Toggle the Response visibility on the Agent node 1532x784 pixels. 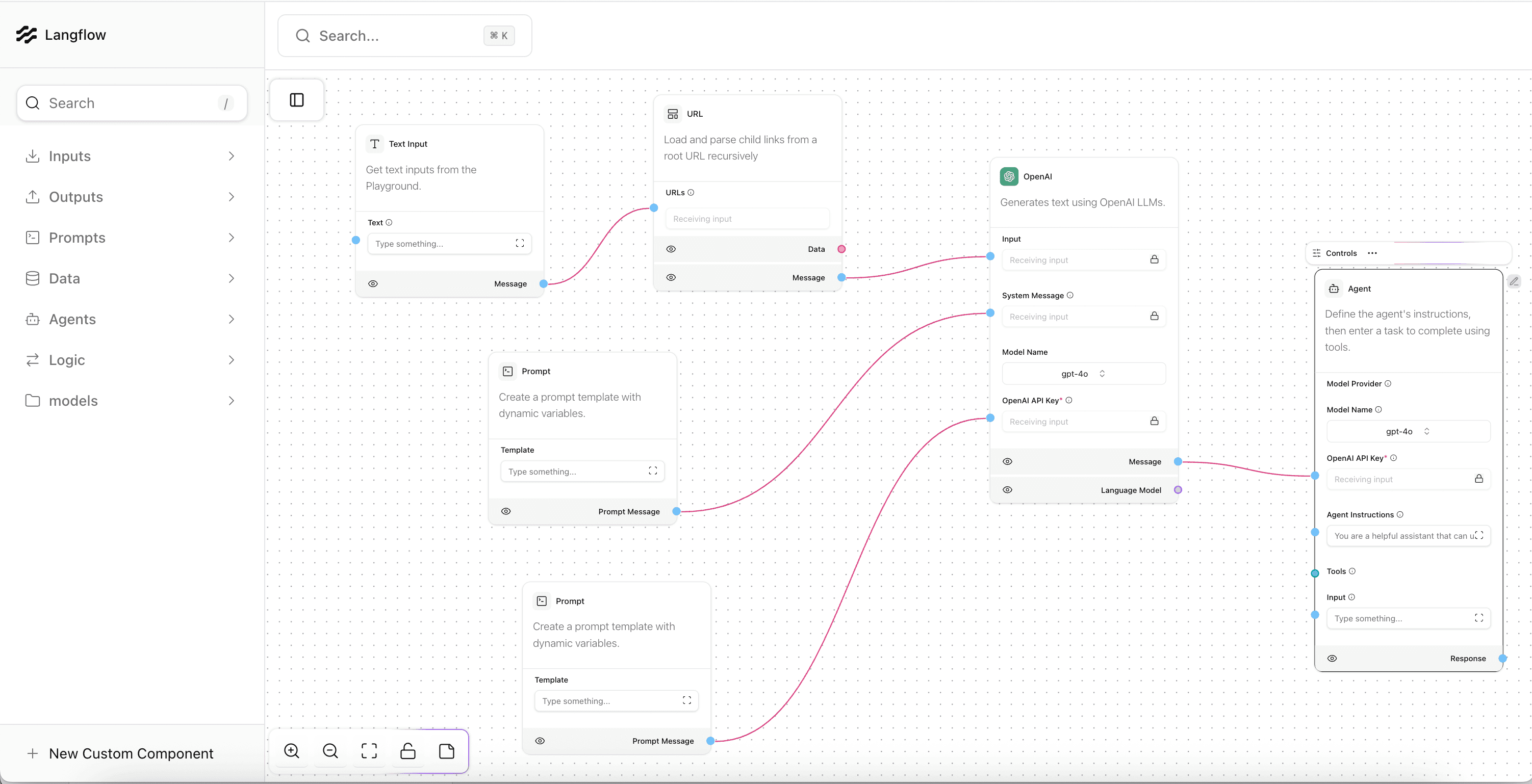1332,658
